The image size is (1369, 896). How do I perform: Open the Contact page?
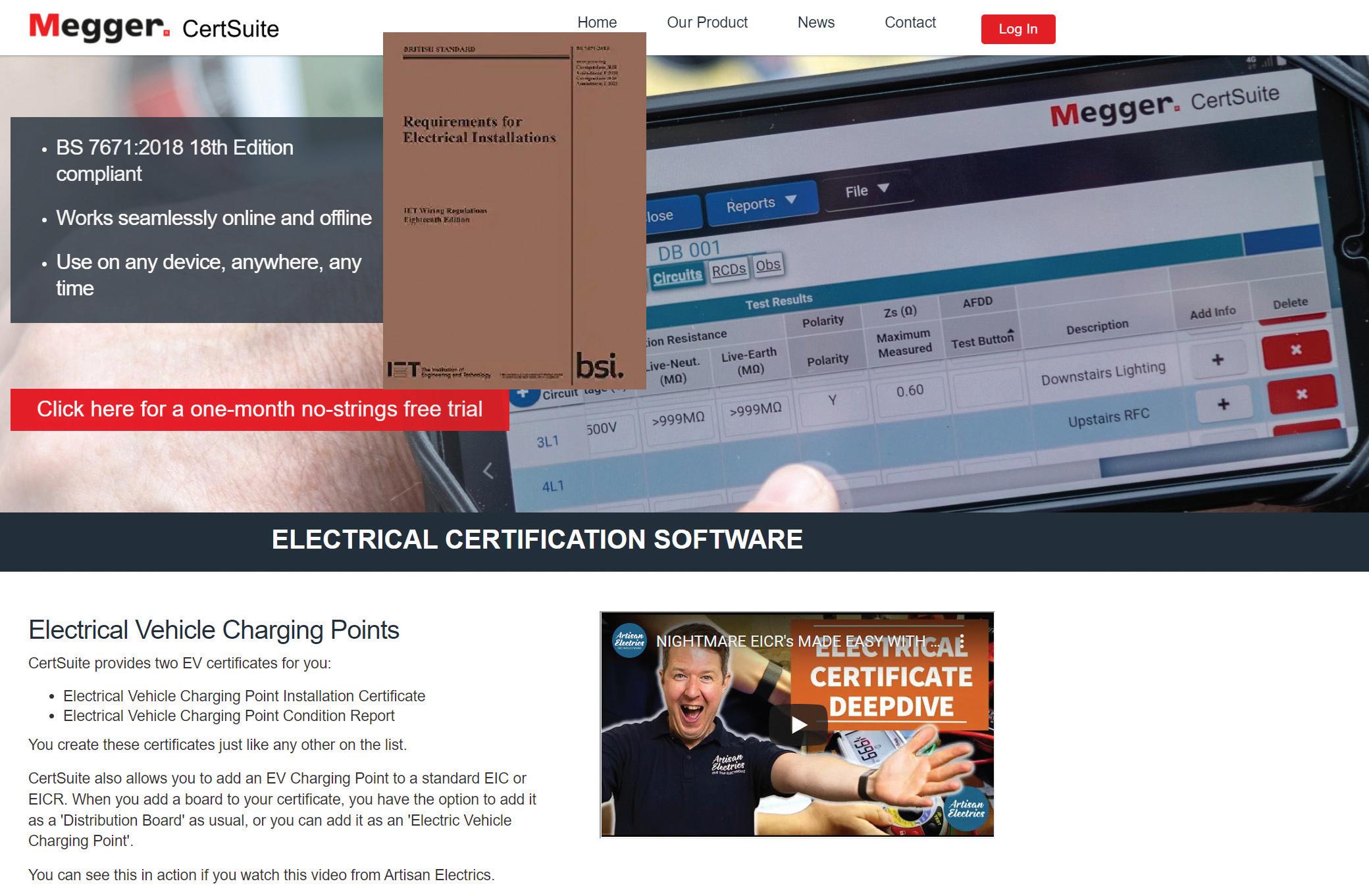[x=910, y=22]
